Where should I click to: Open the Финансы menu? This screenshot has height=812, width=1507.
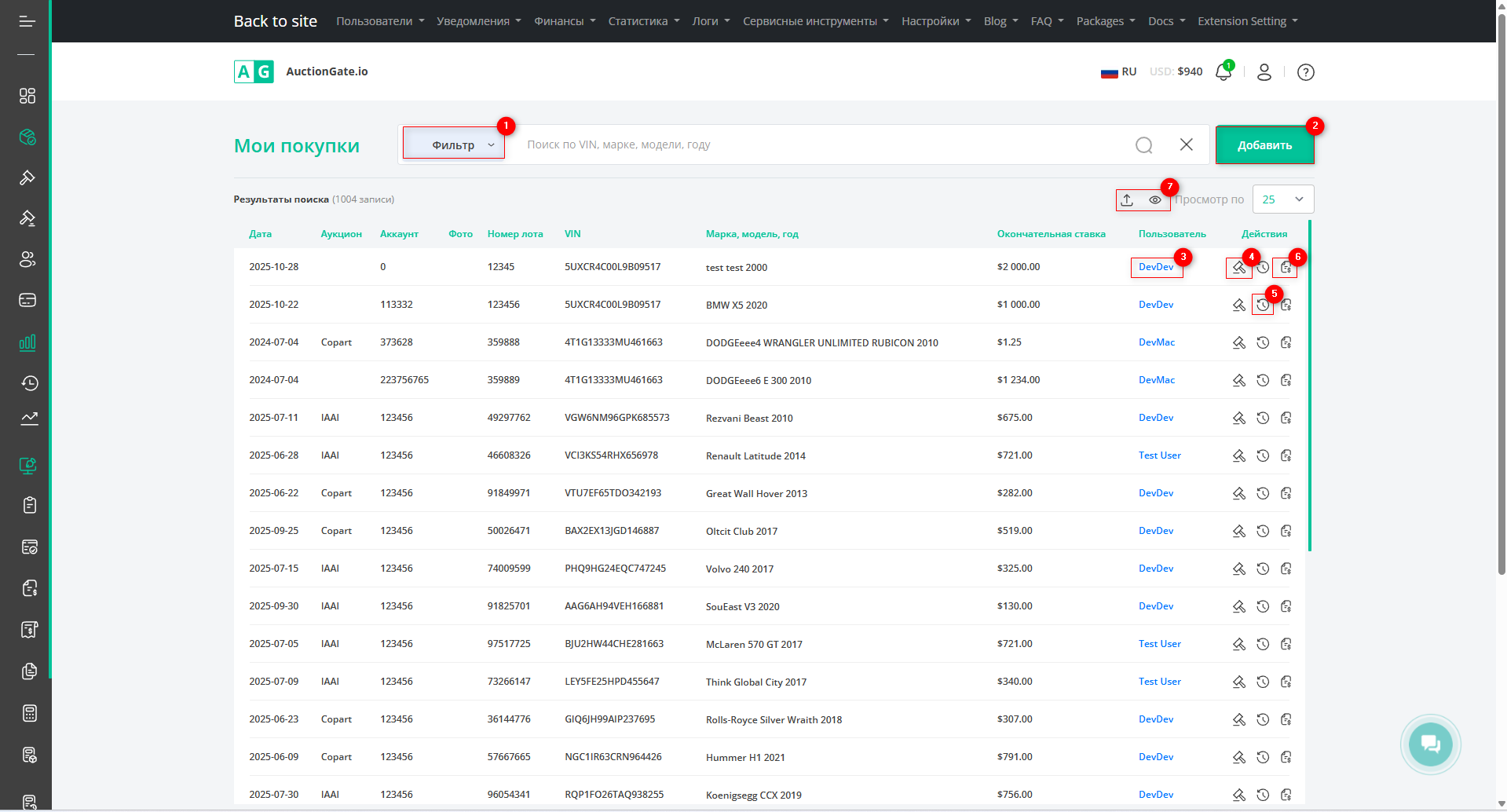pyautogui.click(x=564, y=21)
